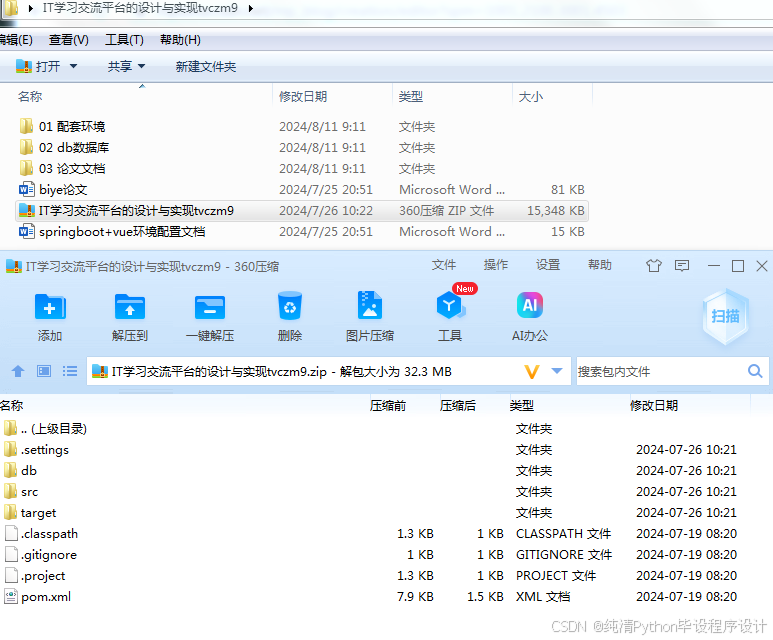
Task: Switch to the list view mode button
Action: coord(70,371)
